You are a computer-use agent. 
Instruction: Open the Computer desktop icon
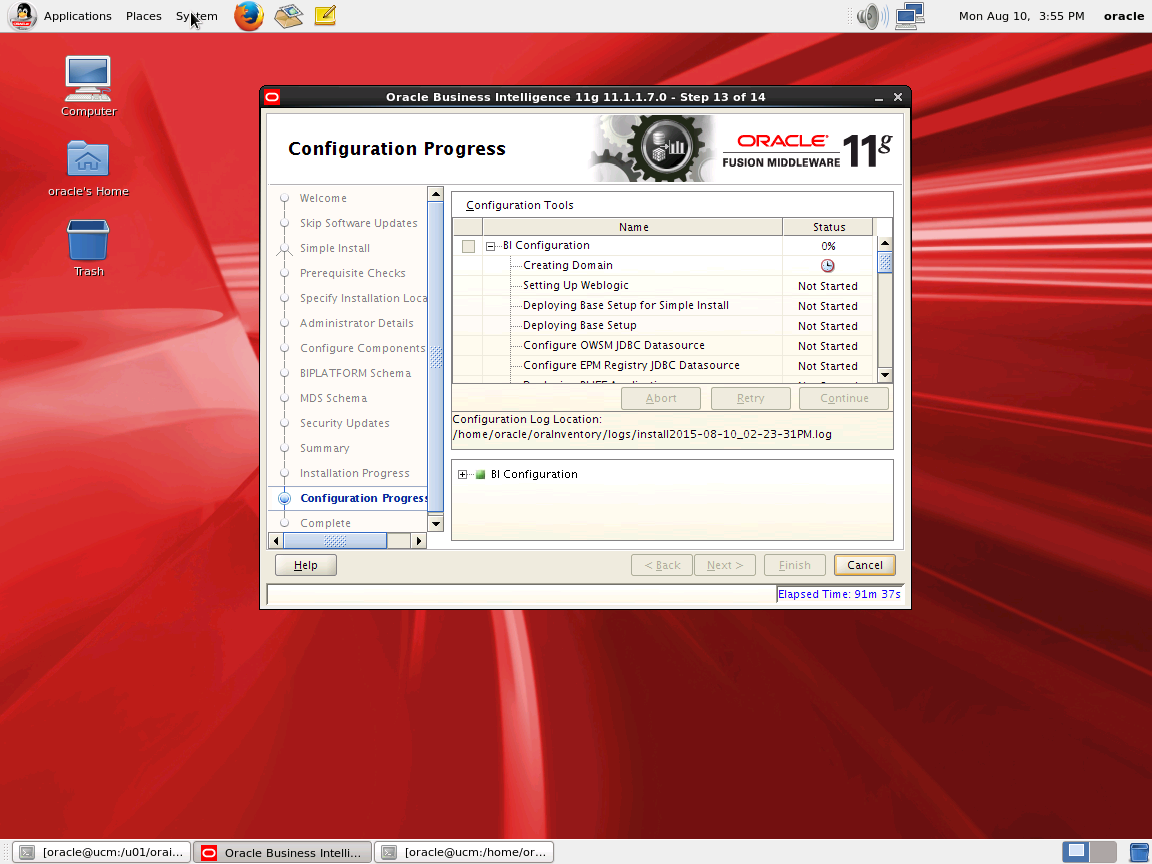point(88,87)
